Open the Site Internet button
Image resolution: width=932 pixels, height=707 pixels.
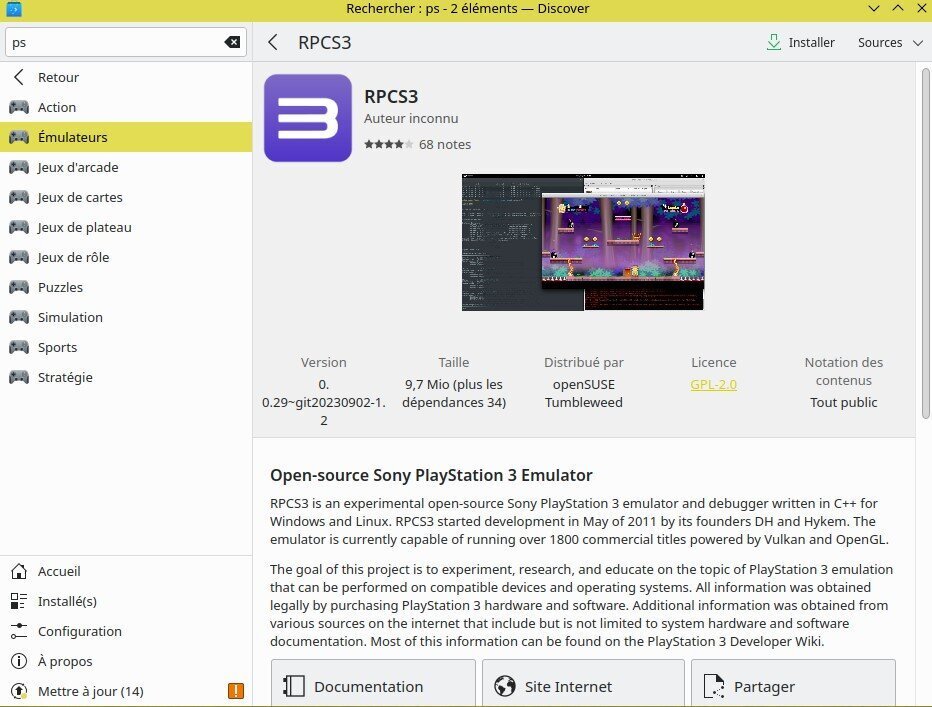(583, 686)
